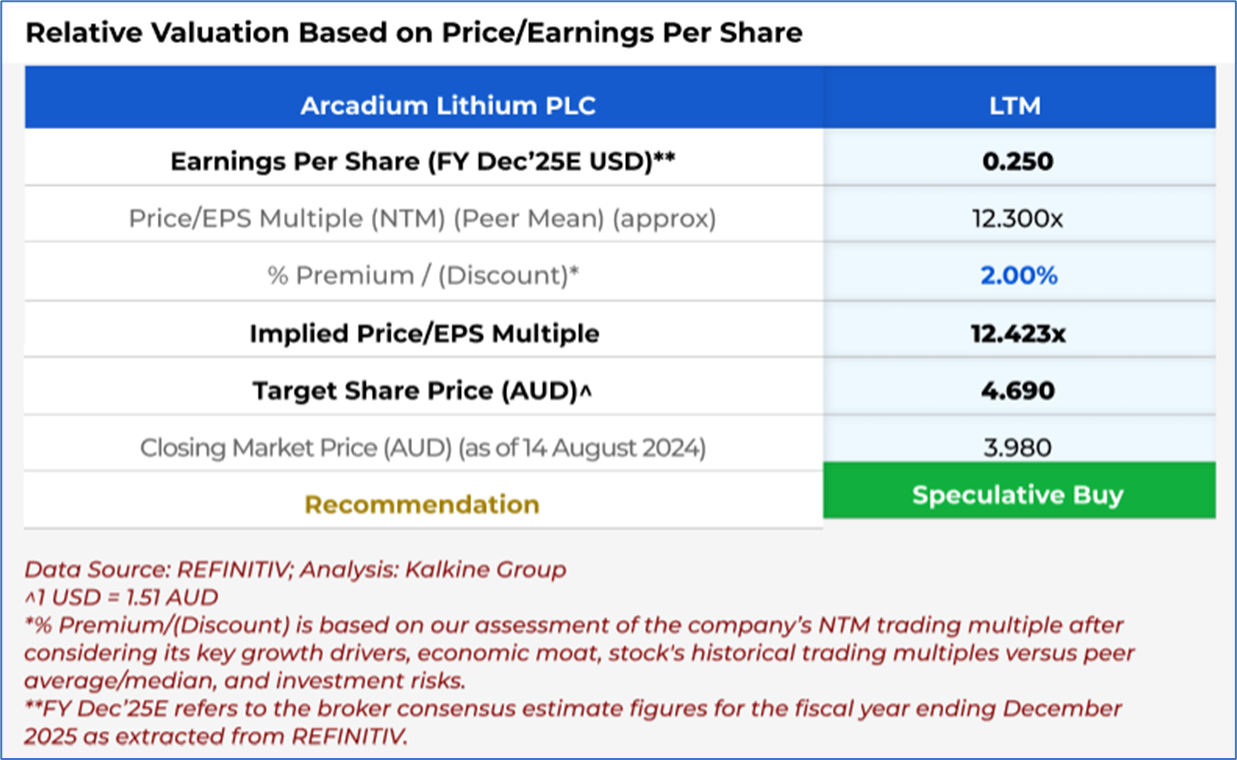Click the 0.250 EPS value

coord(1017,161)
